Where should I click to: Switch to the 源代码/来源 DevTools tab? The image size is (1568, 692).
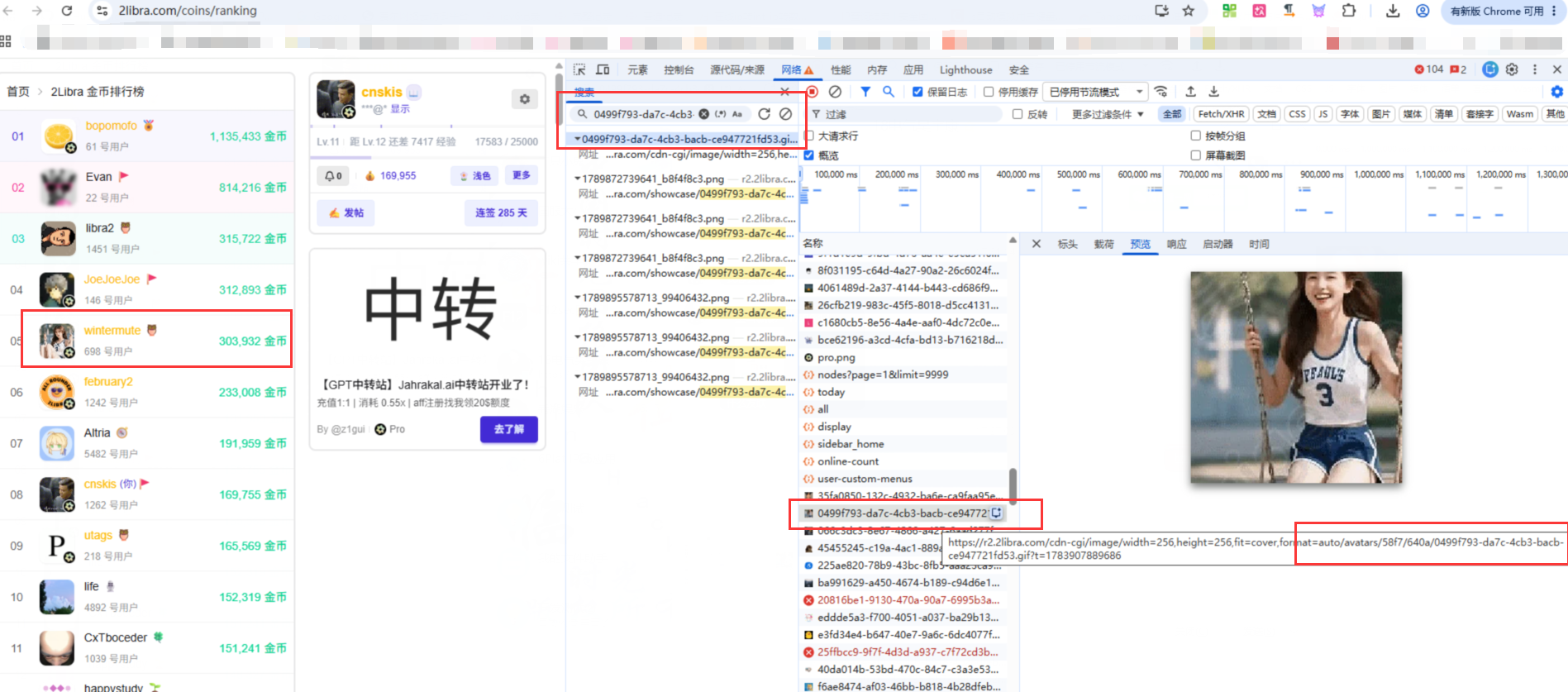point(737,69)
